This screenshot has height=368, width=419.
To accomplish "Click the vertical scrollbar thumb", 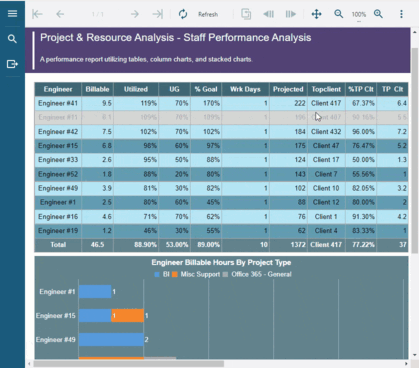I will click(x=415, y=150).
